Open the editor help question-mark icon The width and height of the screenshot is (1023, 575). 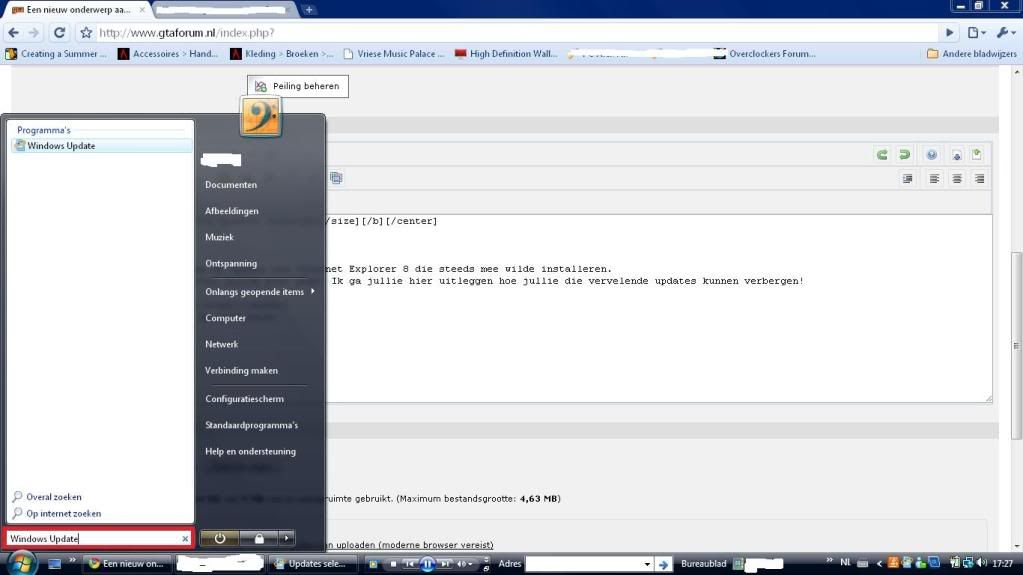(932, 155)
